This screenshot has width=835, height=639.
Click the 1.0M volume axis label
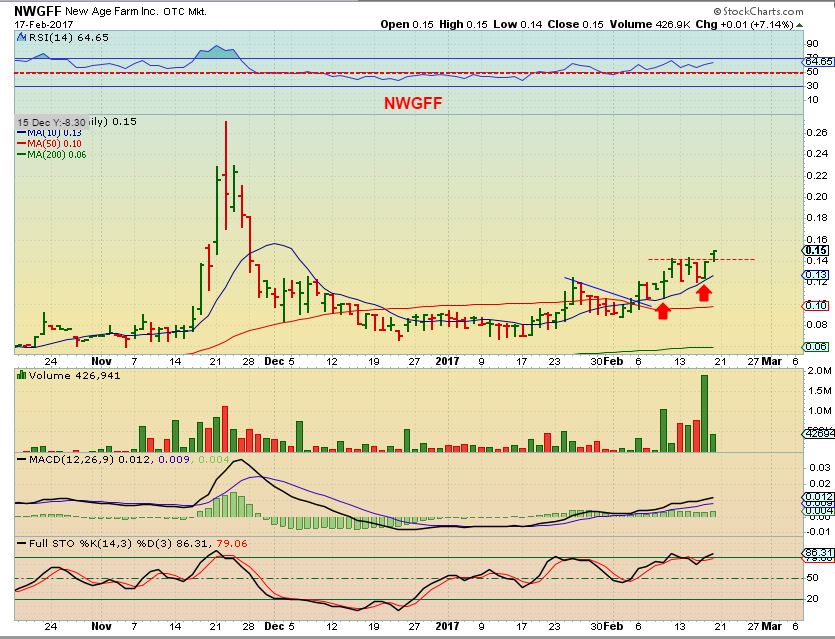[x=820, y=411]
